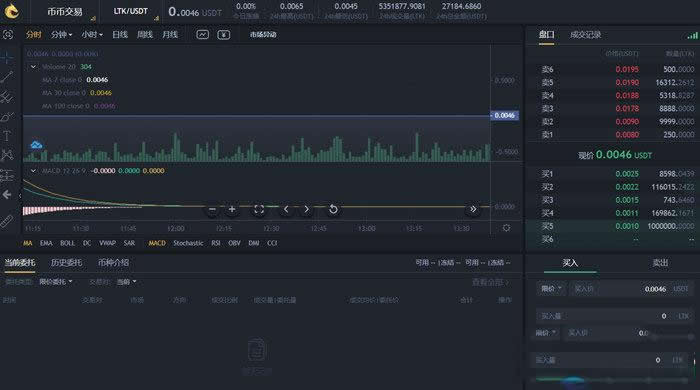Enable the BOLL indicator
This screenshot has width=700, height=390.
click(67, 243)
